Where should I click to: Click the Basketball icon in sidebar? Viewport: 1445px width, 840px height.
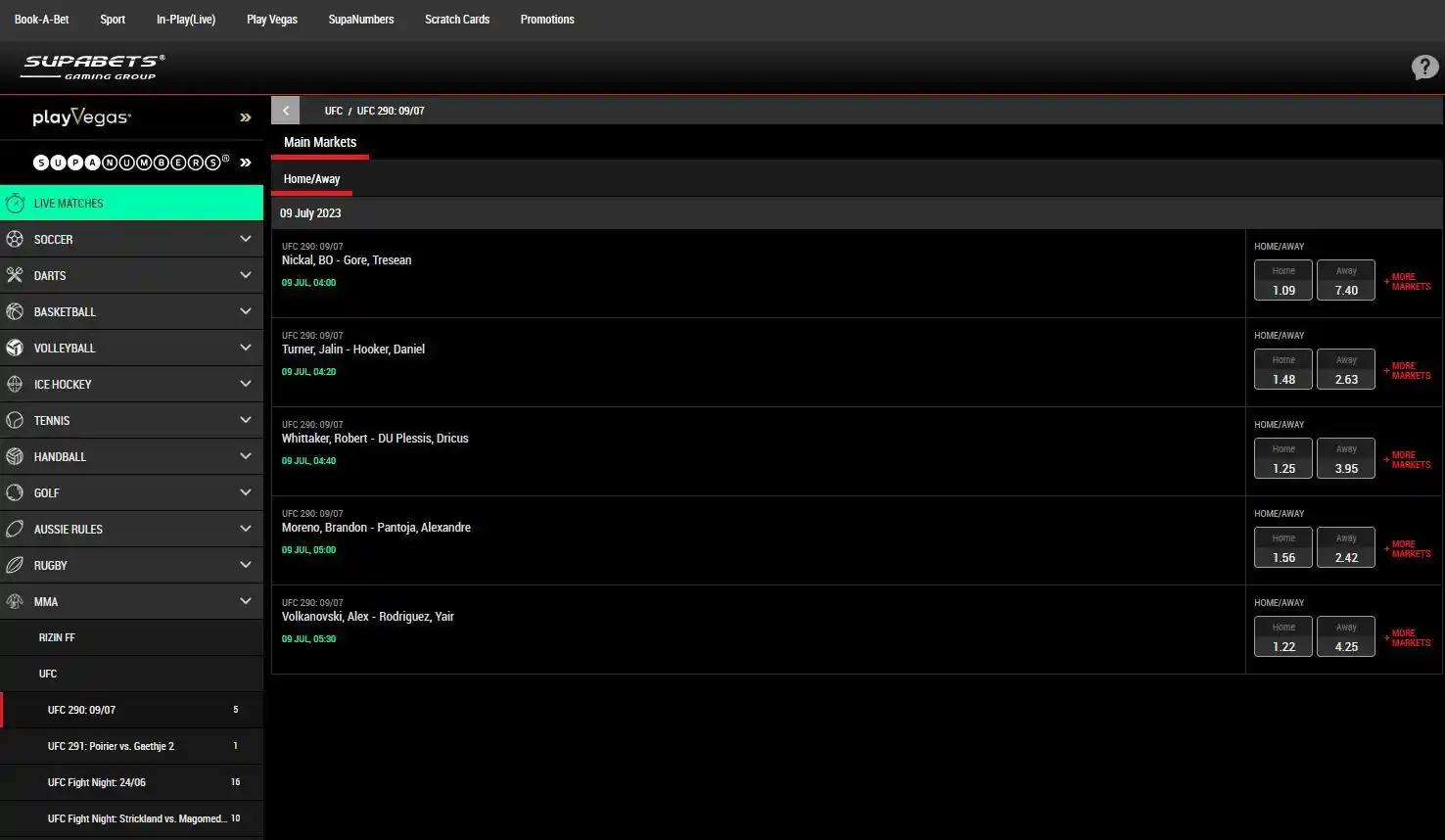(x=15, y=311)
